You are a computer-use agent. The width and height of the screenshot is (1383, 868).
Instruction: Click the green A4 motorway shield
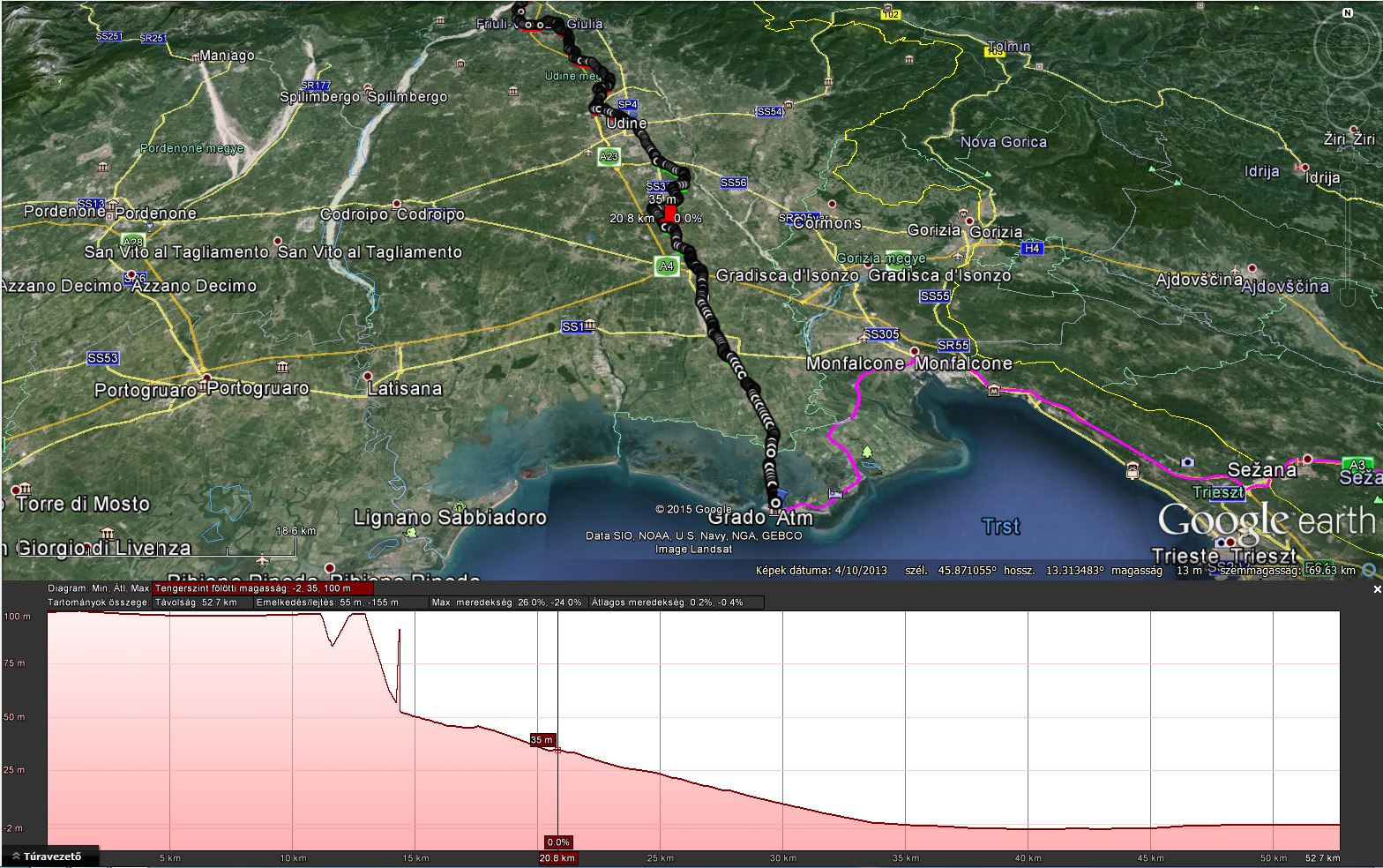pyautogui.click(x=666, y=266)
